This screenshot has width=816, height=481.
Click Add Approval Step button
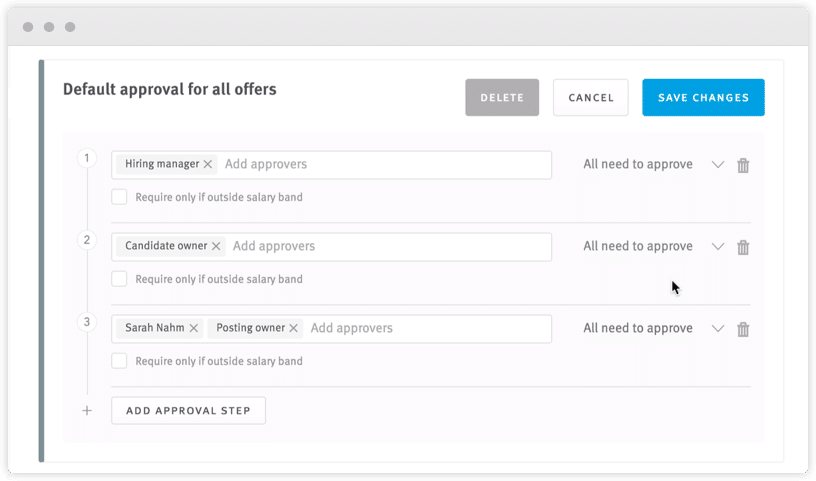point(188,411)
